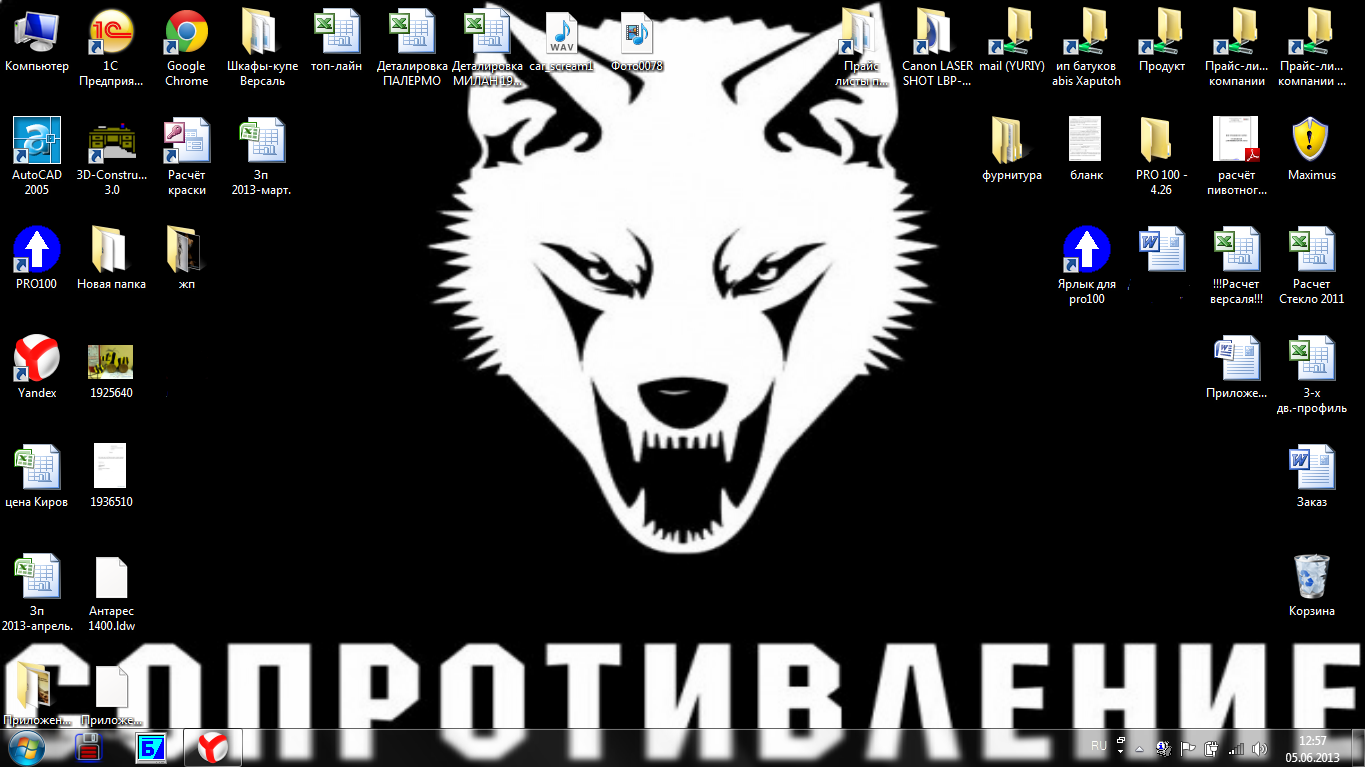1365x767 pixels.
Task: Click the PRO100 desktop shortcut
Action: click(37, 251)
